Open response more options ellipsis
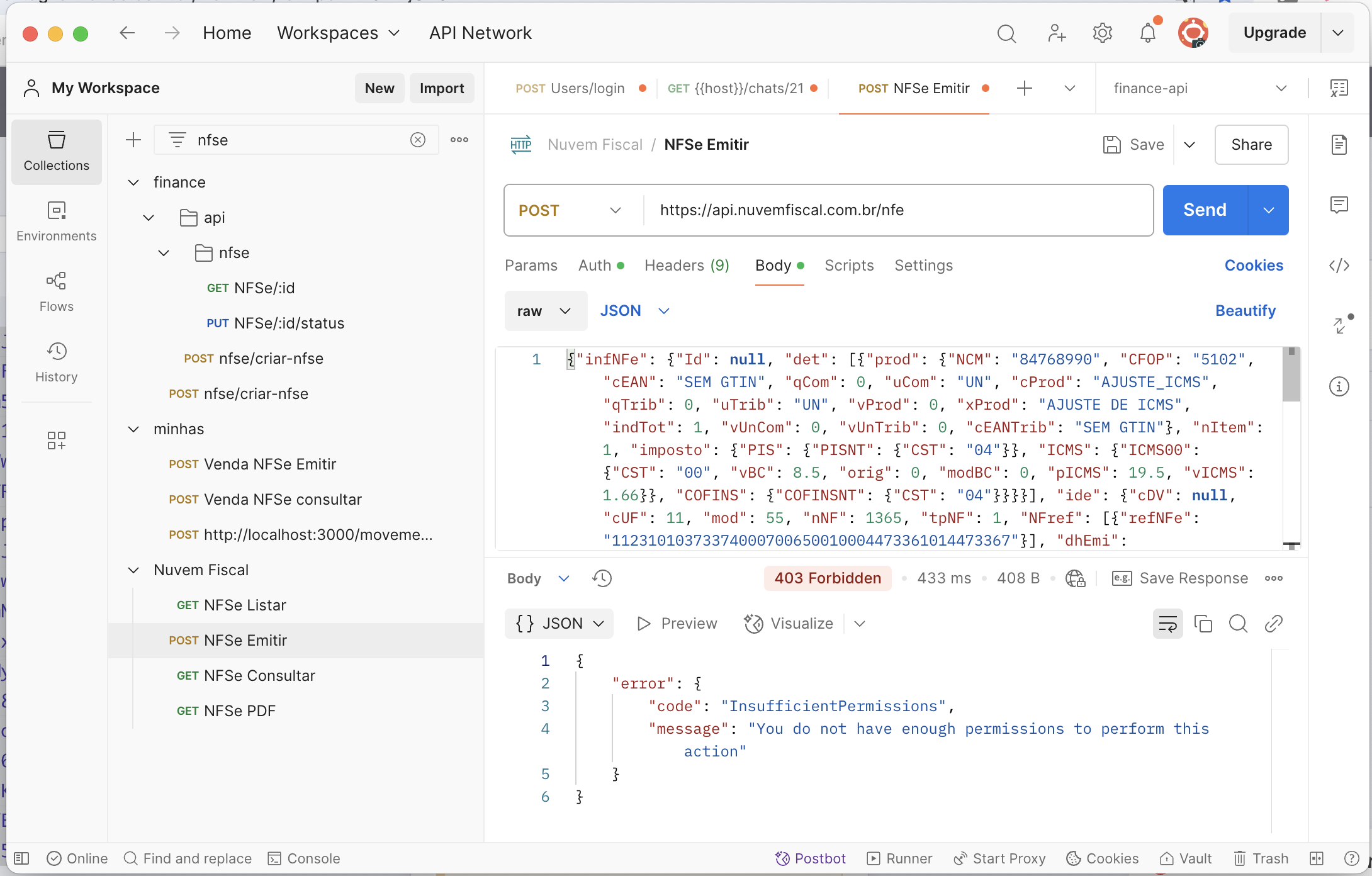Image resolution: width=1372 pixels, height=876 pixels. [1274, 578]
